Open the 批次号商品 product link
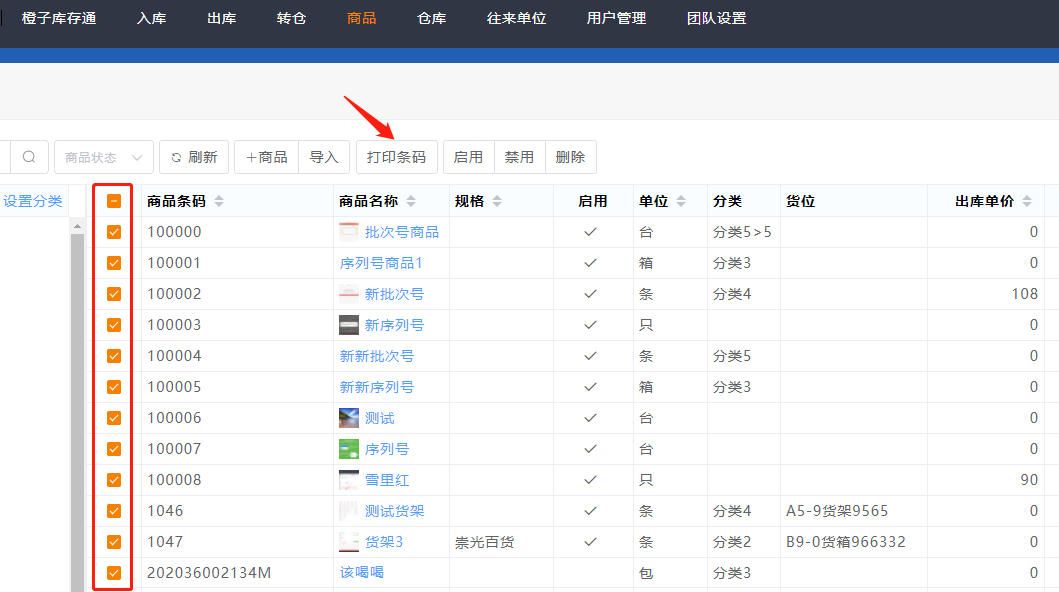Screen dimensions: 1059x592 pyautogui.click(x=401, y=232)
